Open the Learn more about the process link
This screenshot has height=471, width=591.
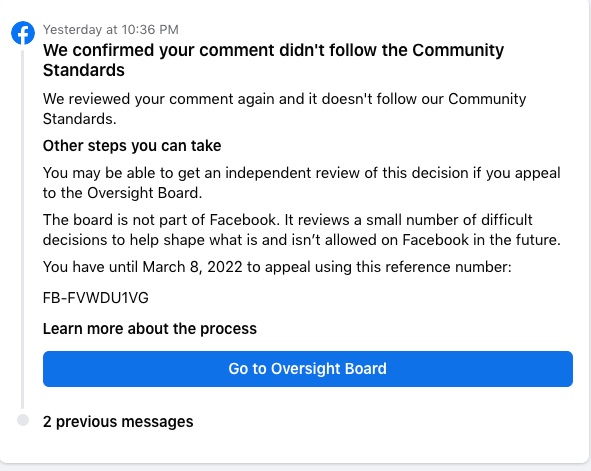pos(150,329)
